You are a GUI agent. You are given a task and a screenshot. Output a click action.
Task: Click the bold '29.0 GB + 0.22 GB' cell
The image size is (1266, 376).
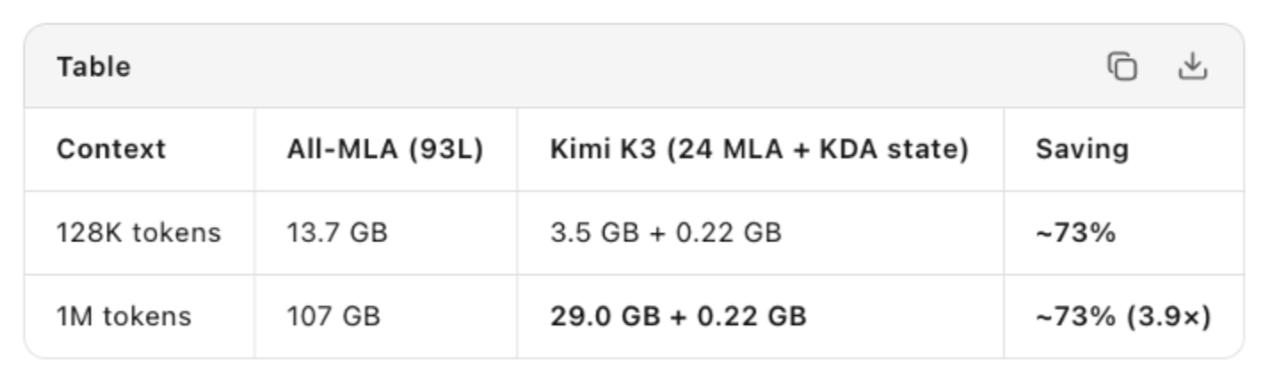click(678, 317)
